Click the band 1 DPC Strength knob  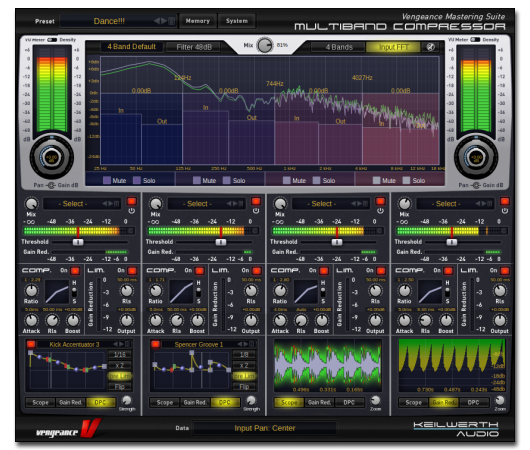pos(127,400)
